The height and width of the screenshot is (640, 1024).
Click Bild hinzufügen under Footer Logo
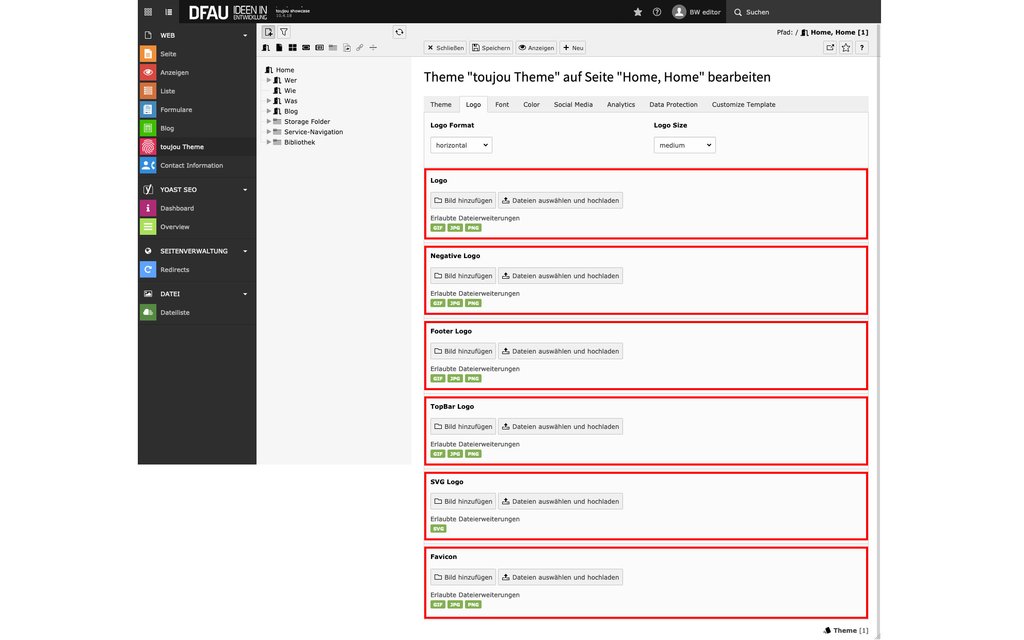tap(463, 351)
